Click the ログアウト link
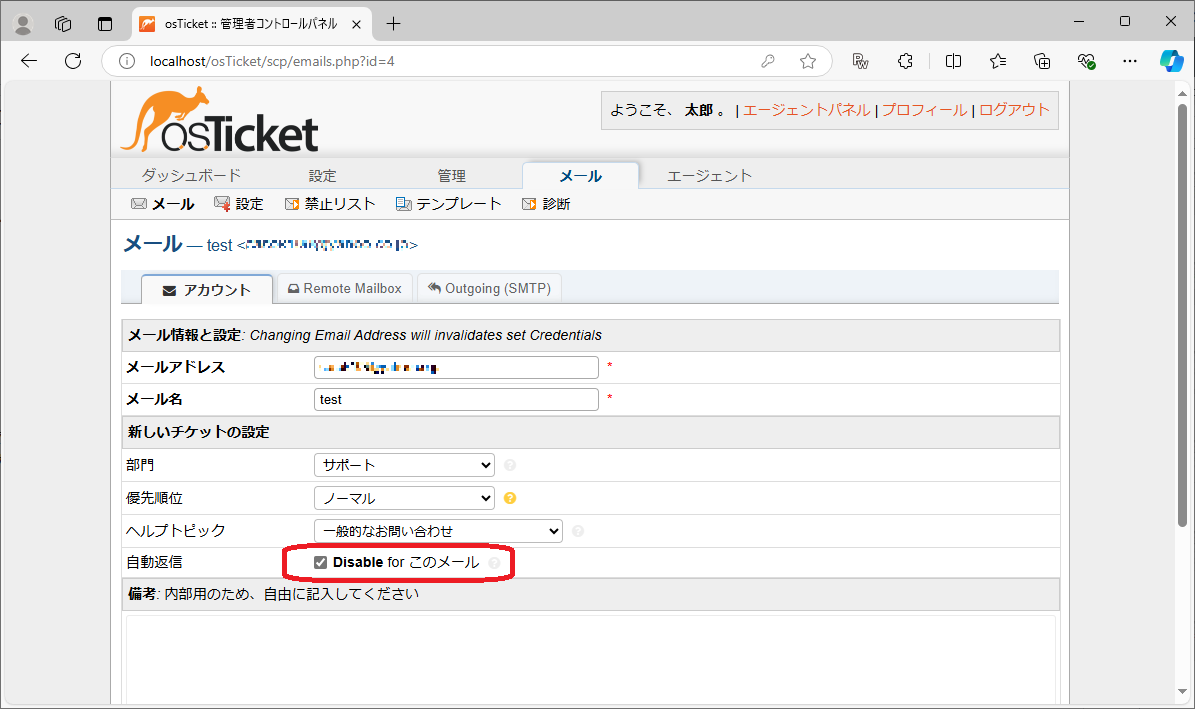The width and height of the screenshot is (1195, 709). 1014,110
